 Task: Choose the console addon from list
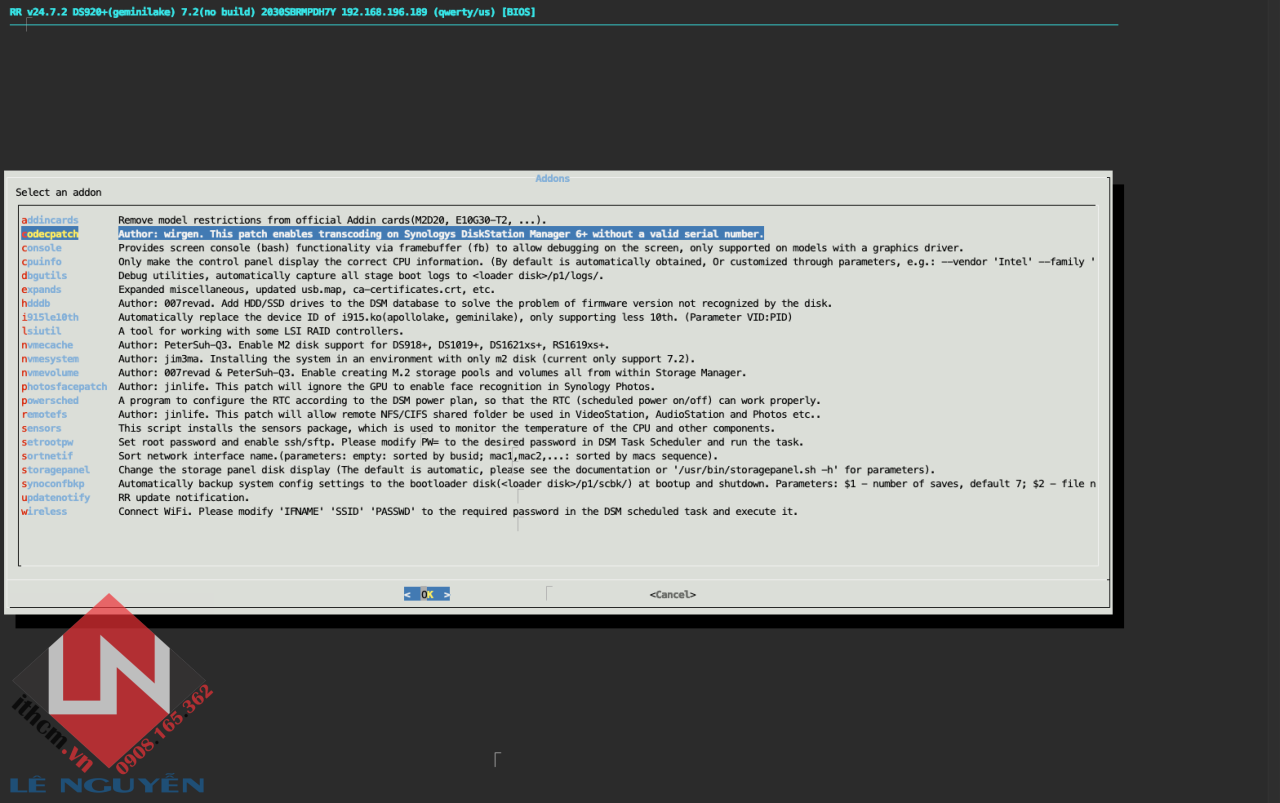click(x=42, y=248)
